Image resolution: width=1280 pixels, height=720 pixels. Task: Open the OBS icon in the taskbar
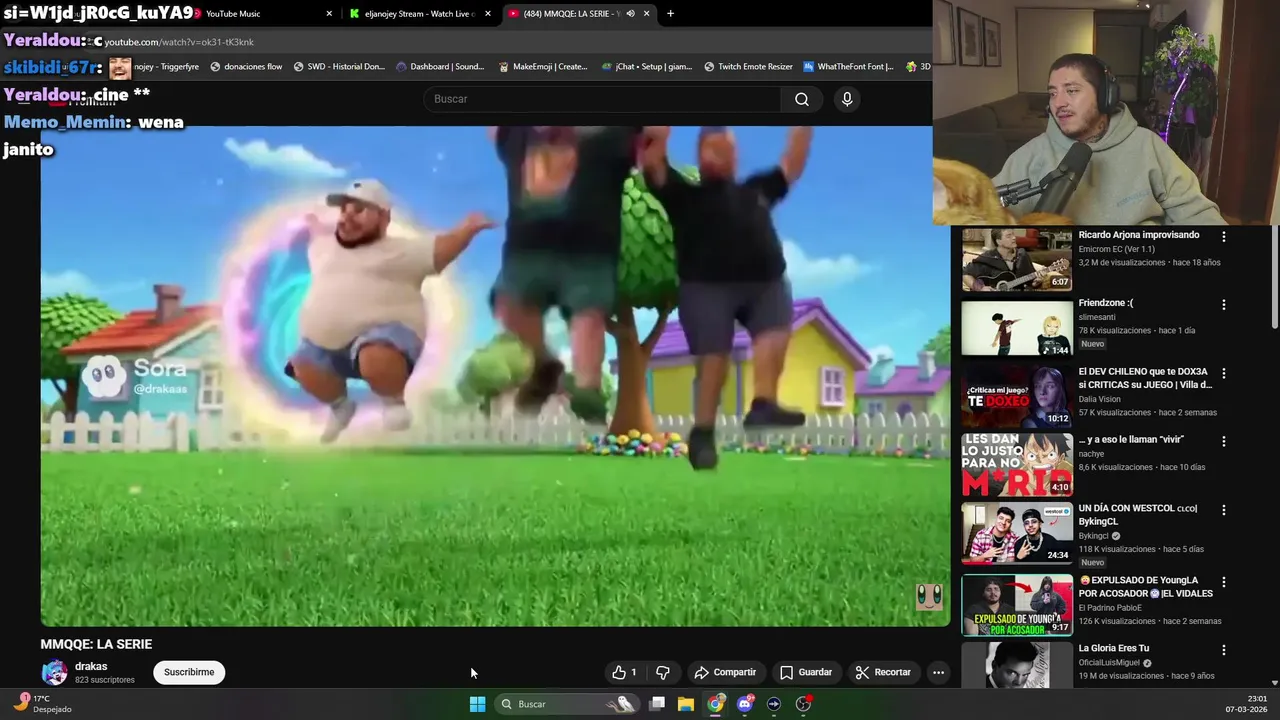tap(803, 704)
